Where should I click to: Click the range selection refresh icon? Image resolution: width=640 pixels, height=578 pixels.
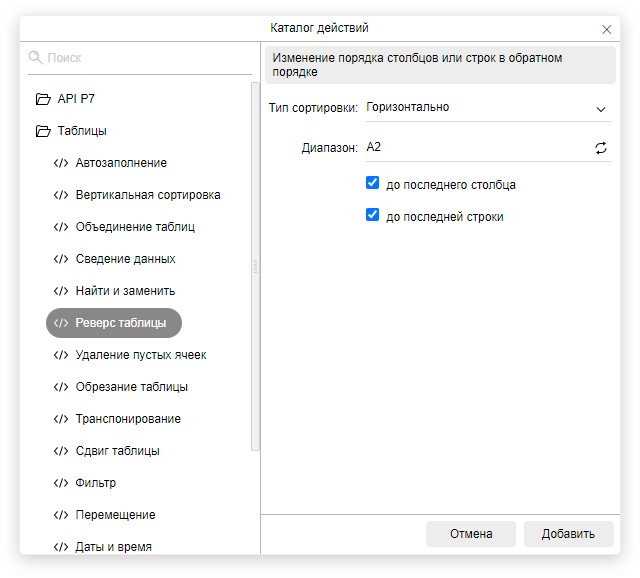coord(601,148)
